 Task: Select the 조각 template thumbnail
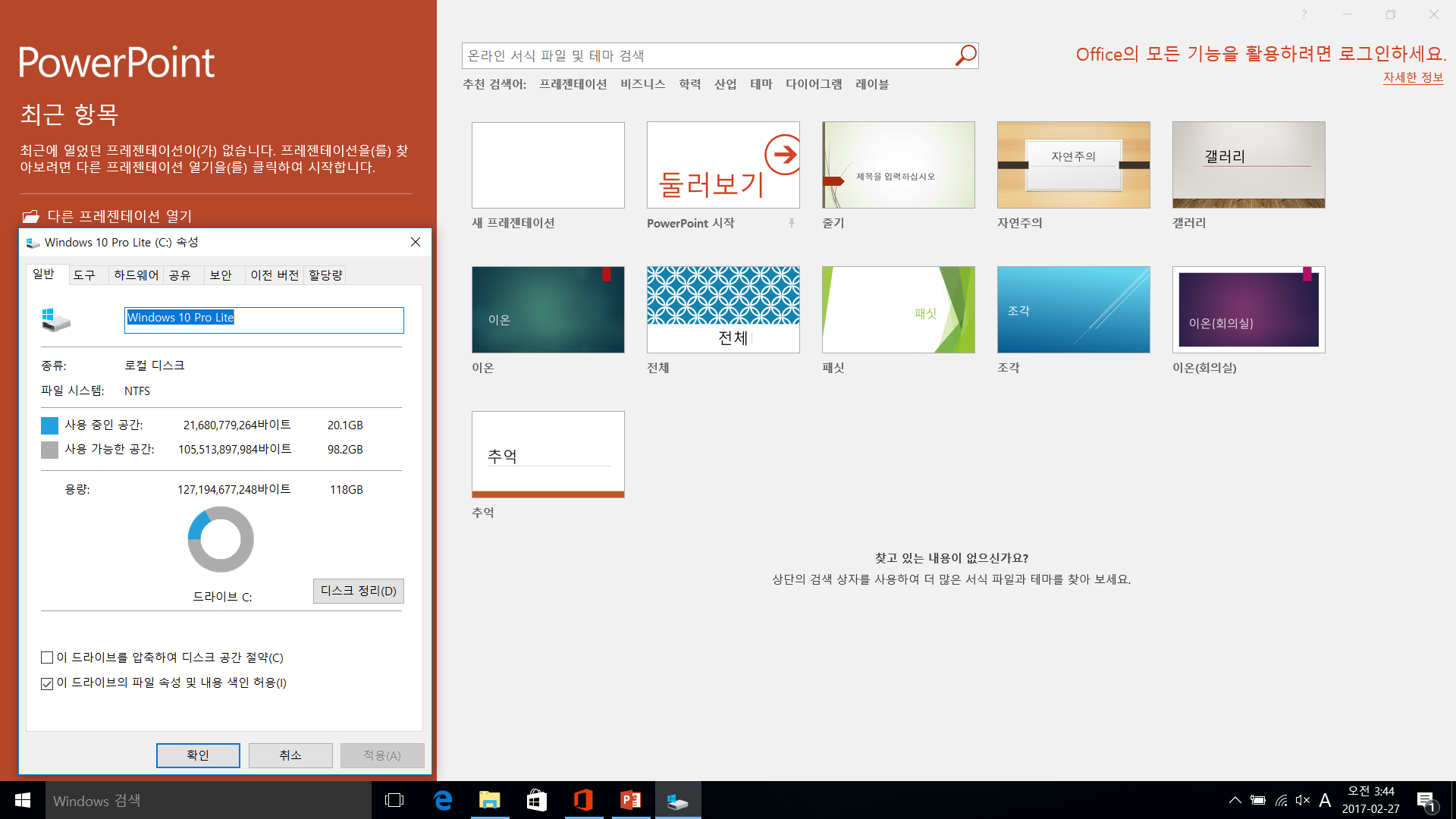click(1074, 309)
